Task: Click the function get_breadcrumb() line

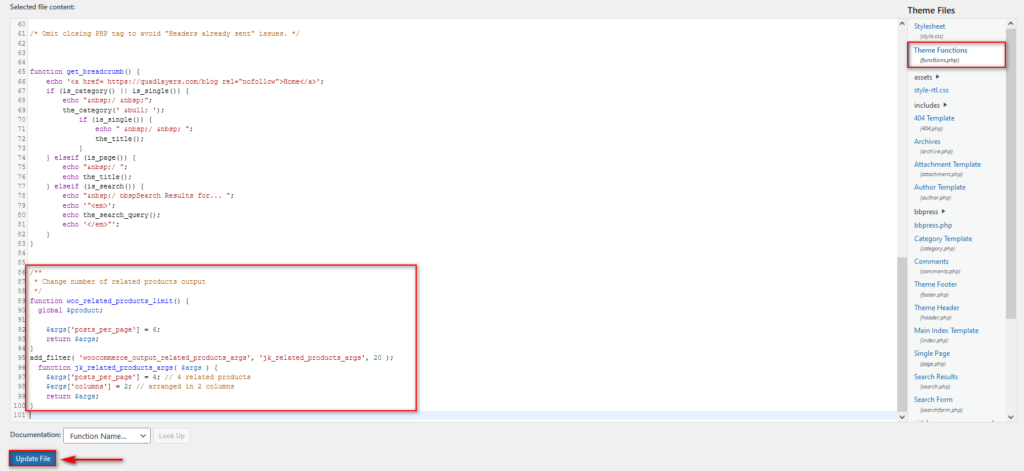Action: [85, 71]
